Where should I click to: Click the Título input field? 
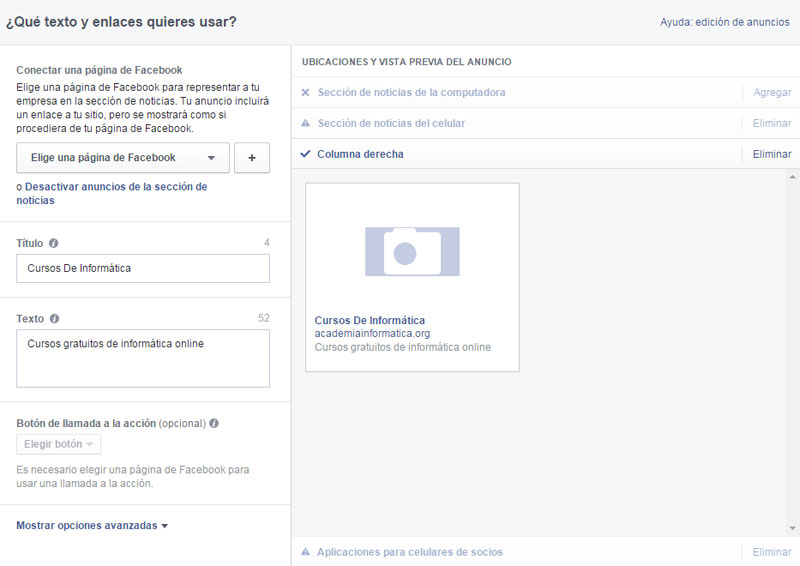[143, 268]
